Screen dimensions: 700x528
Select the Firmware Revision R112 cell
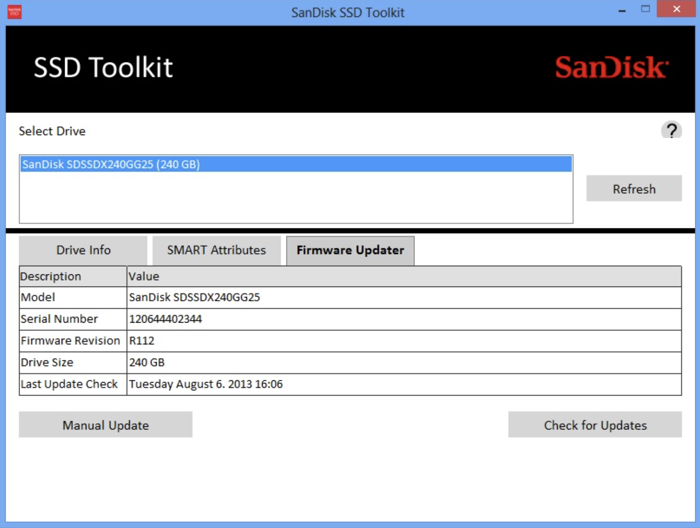tap(142, 341)
